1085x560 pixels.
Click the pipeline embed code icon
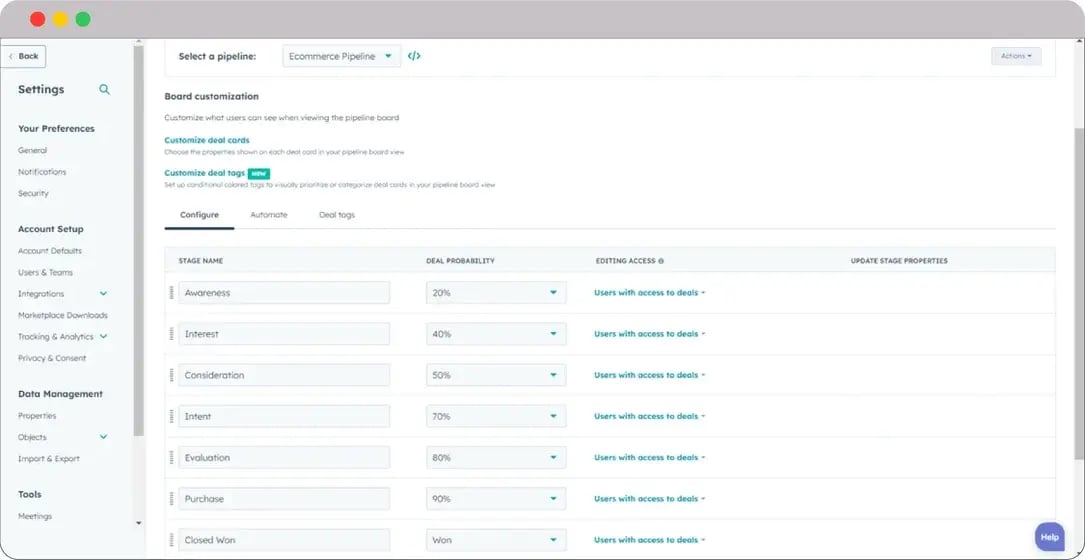414,56
